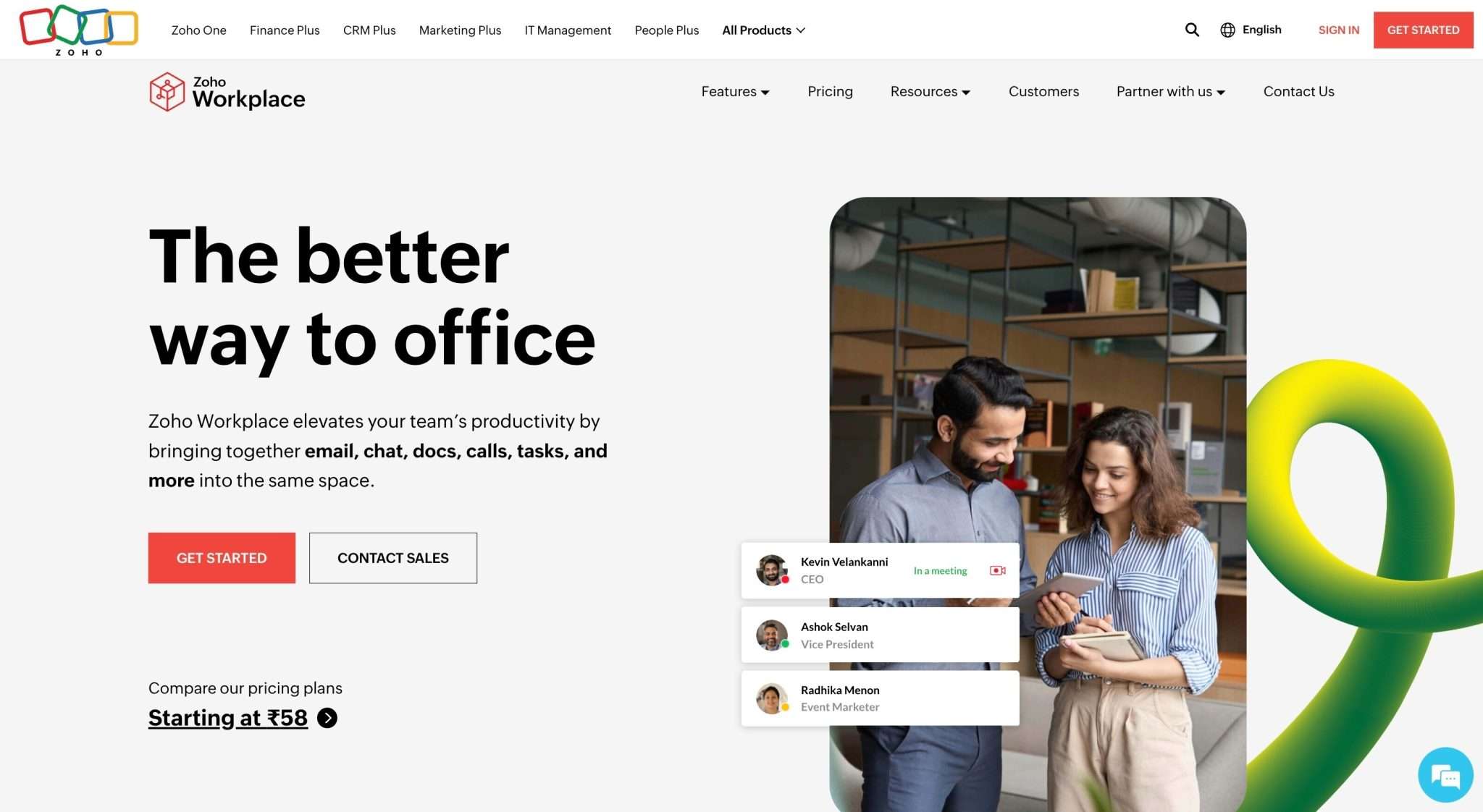The image size is (1483, 812).
Task: Click the arrow icon next to Starting at ₹58
Action: coord(327,717)
